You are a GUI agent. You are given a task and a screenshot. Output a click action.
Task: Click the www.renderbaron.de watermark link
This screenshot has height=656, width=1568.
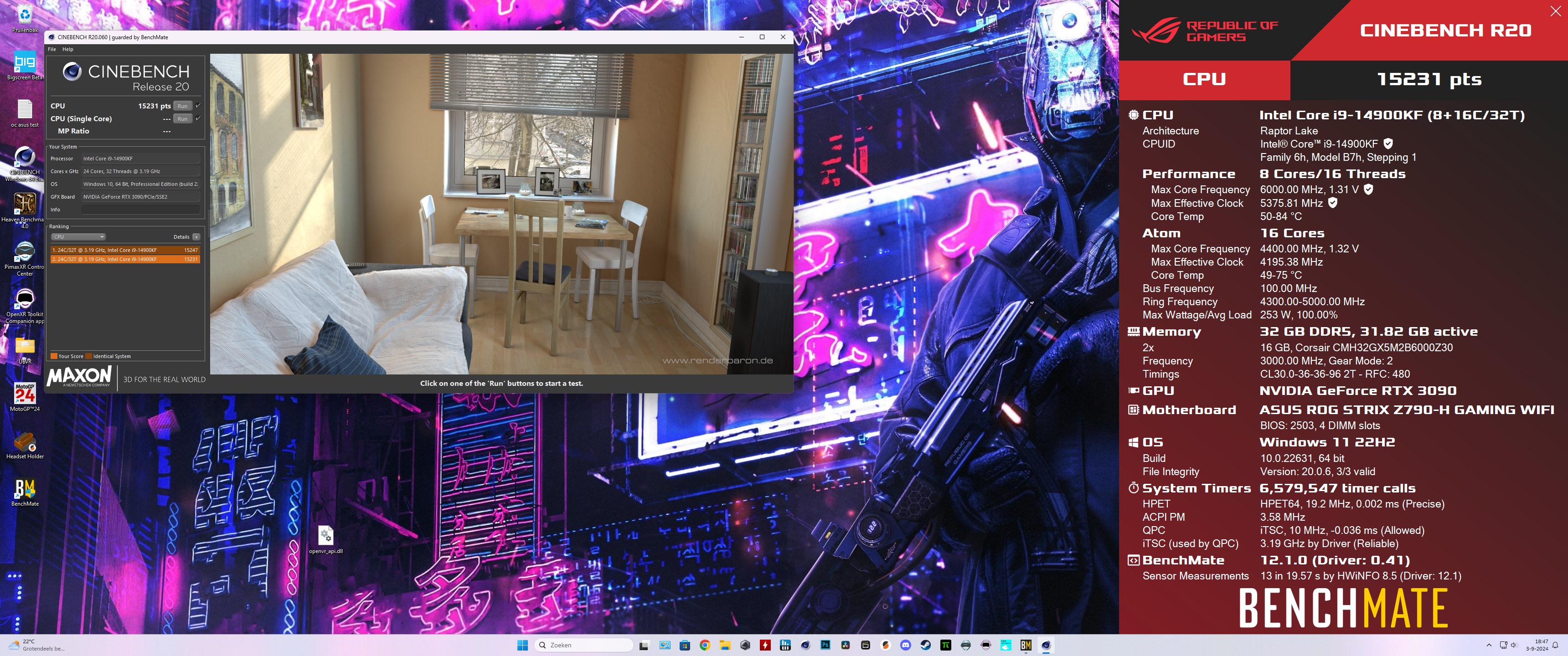717,360
